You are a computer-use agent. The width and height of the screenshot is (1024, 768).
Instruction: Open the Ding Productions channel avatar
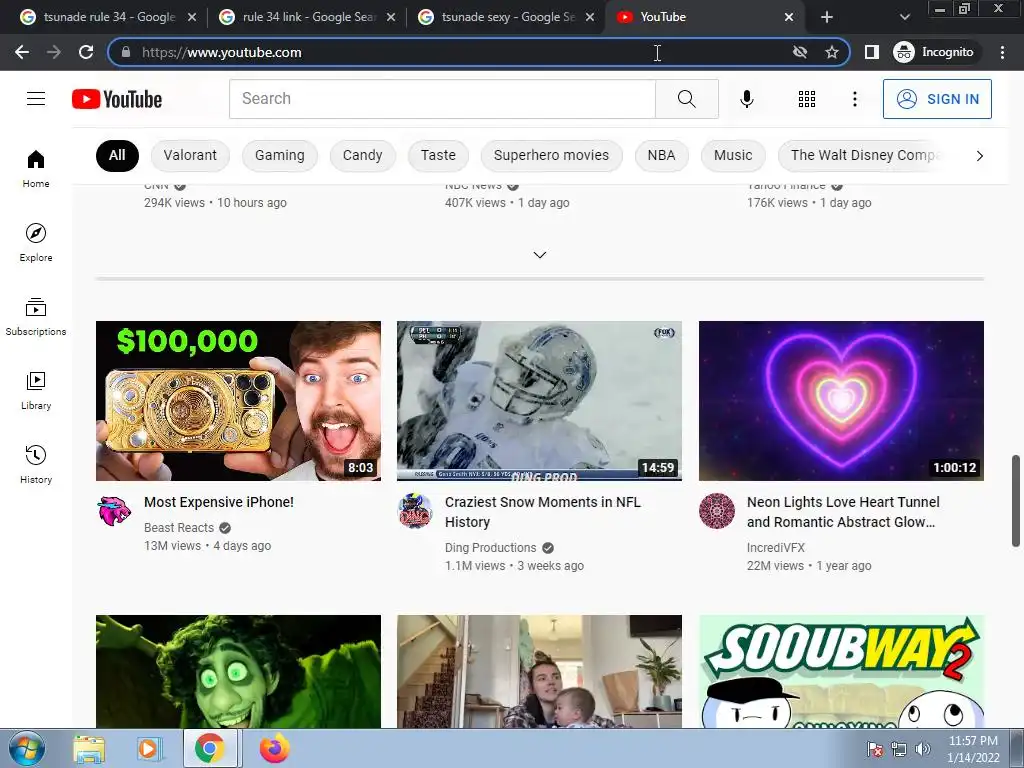(x=415, y=511)
